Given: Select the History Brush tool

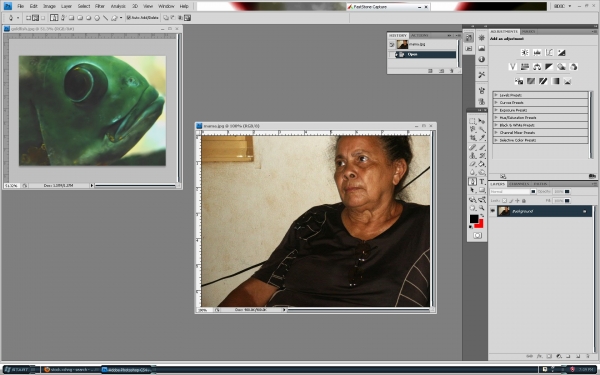Looking at the screenshot, I should (x=482, y=155).
